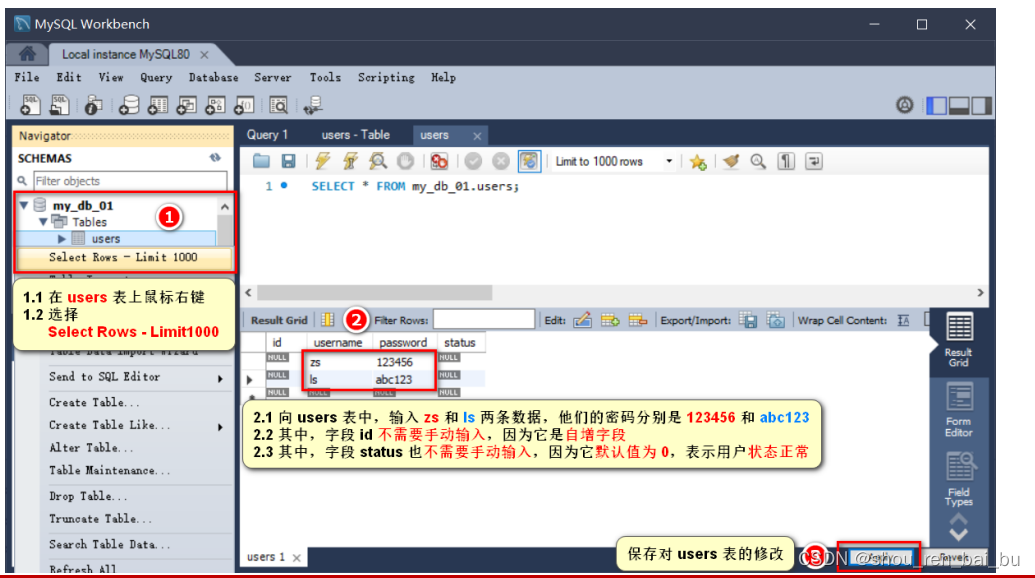Toggle continue on error icon

(x=439, y=161)
